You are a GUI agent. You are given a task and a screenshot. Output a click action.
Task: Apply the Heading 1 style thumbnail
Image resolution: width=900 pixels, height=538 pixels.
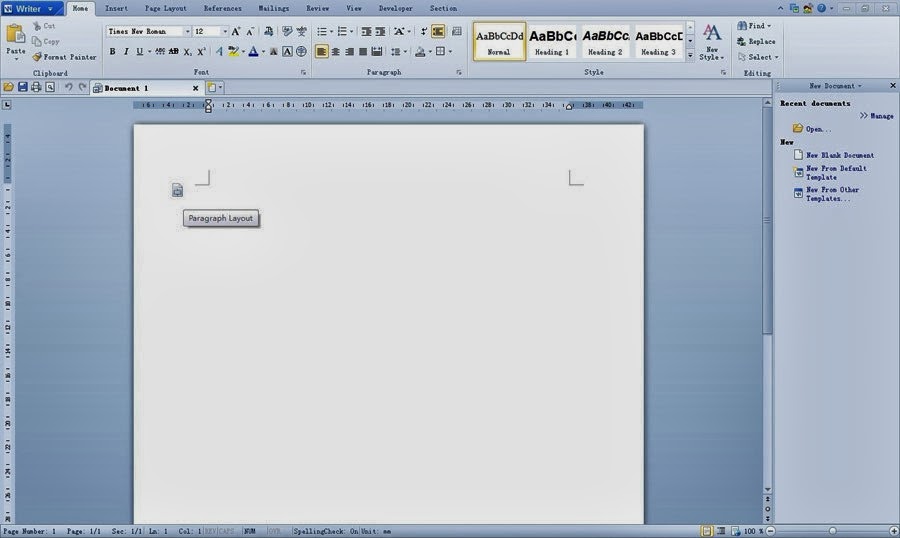(551, 41)
